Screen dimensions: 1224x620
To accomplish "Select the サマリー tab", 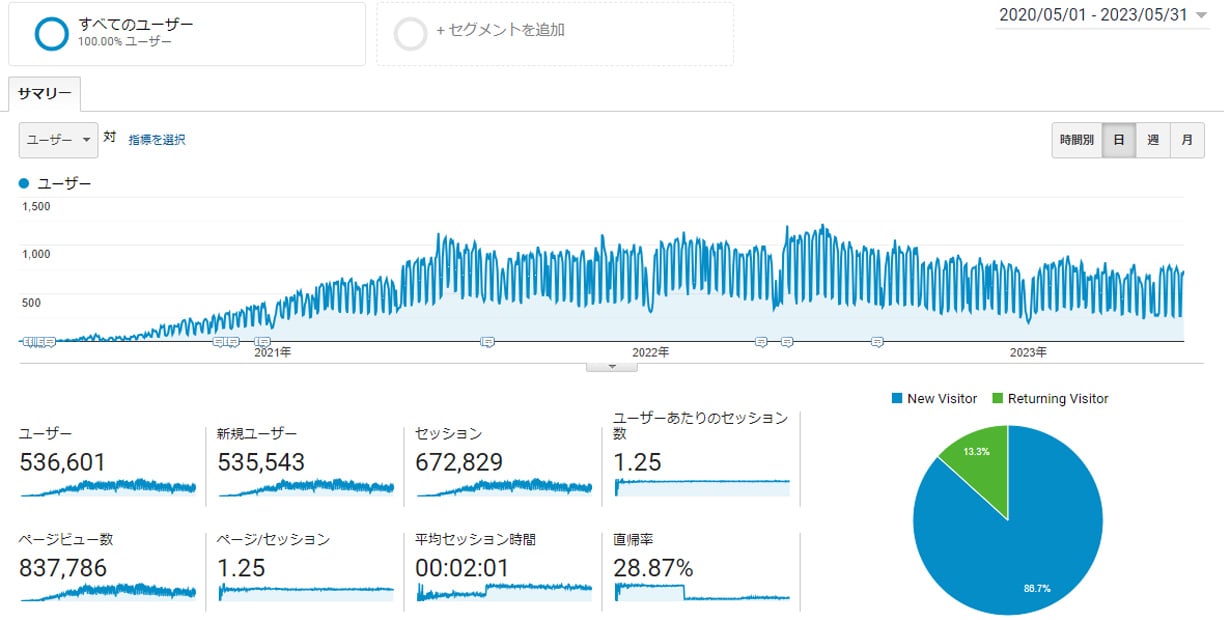I will pyautogui.click(x=44, y=92).
